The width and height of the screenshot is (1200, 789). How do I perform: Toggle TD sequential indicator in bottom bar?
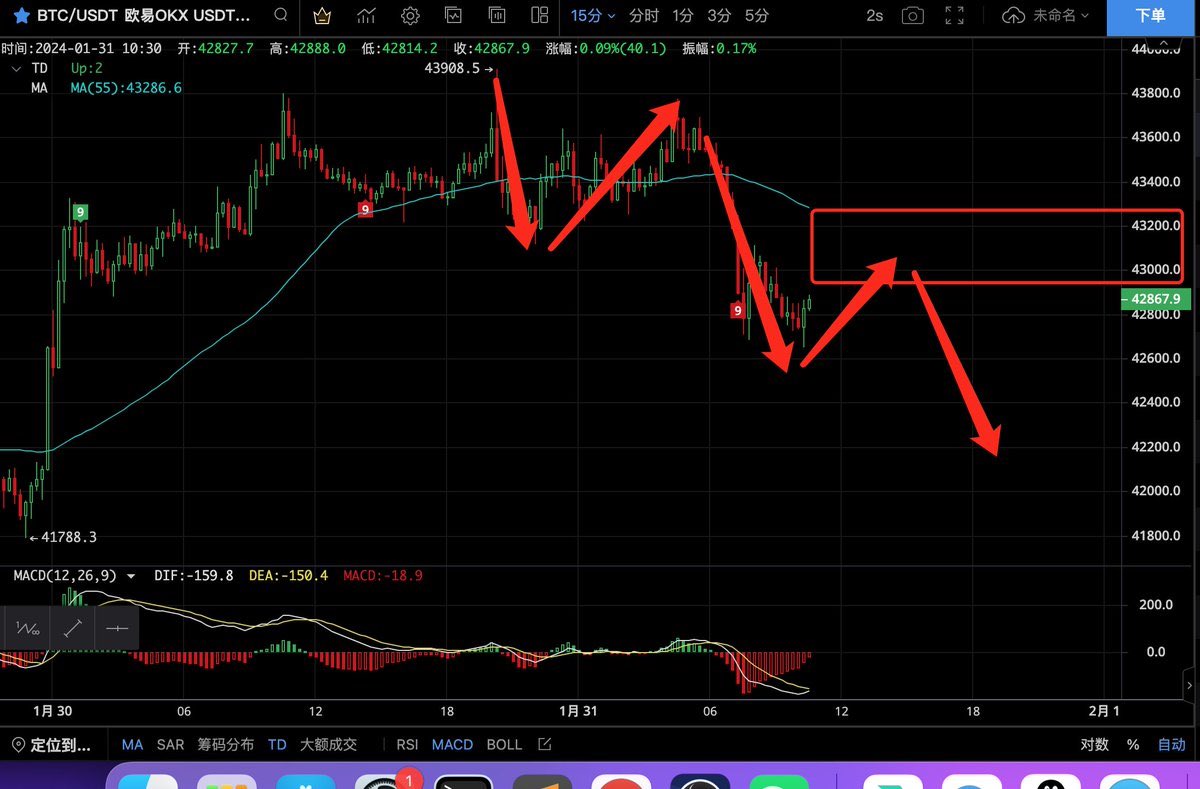point(277,745)
